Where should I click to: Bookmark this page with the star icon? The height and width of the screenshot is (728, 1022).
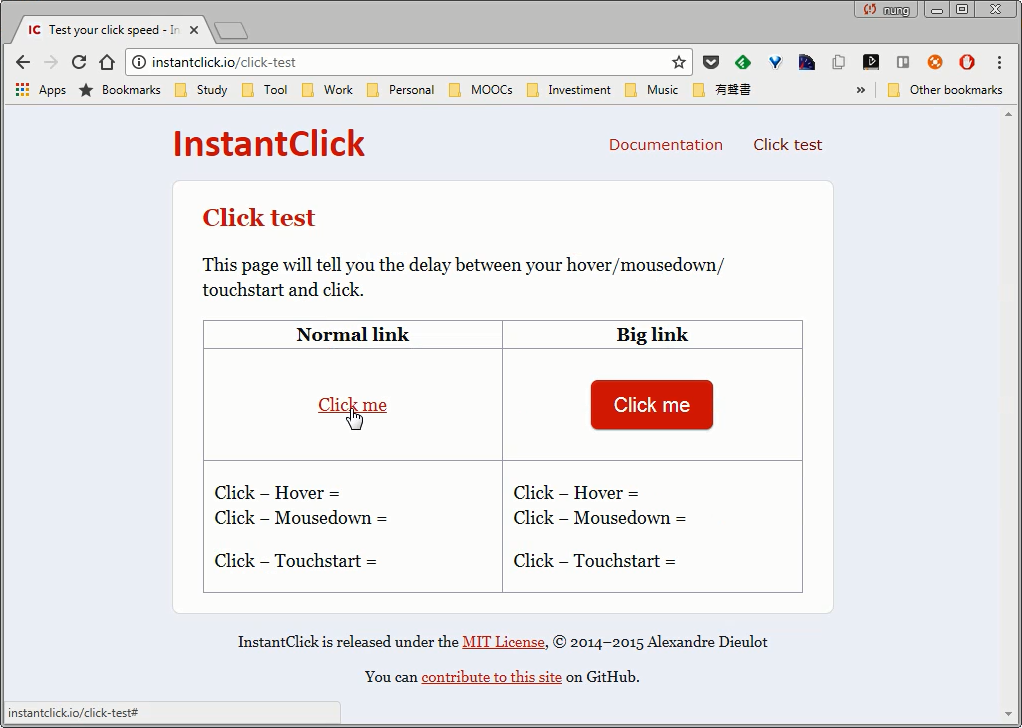click(x=679, y=63)
